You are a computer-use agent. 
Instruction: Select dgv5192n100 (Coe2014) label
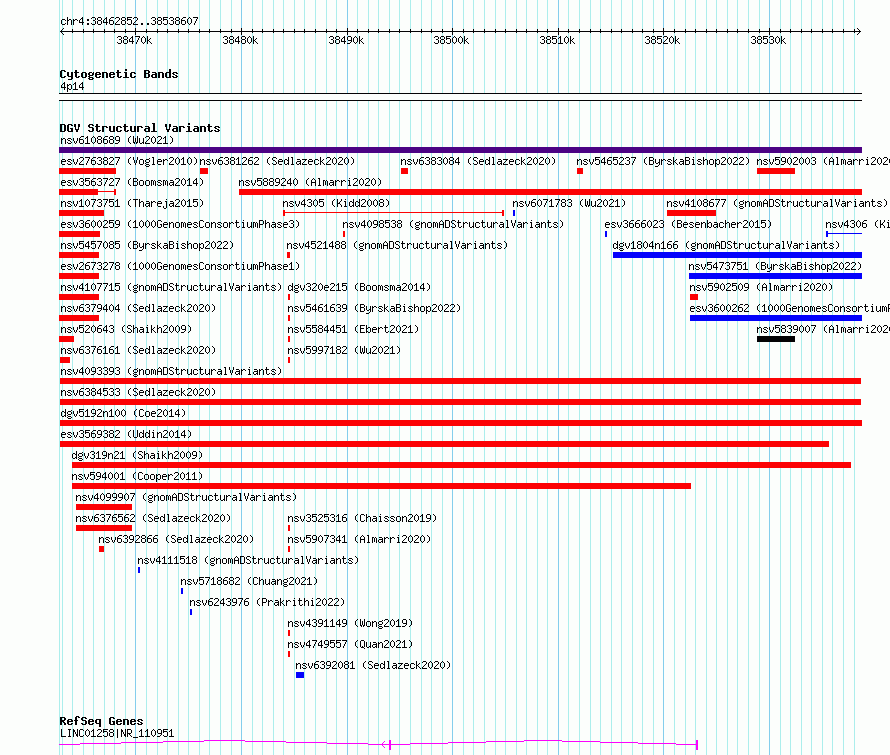click(x=123, y=413)
